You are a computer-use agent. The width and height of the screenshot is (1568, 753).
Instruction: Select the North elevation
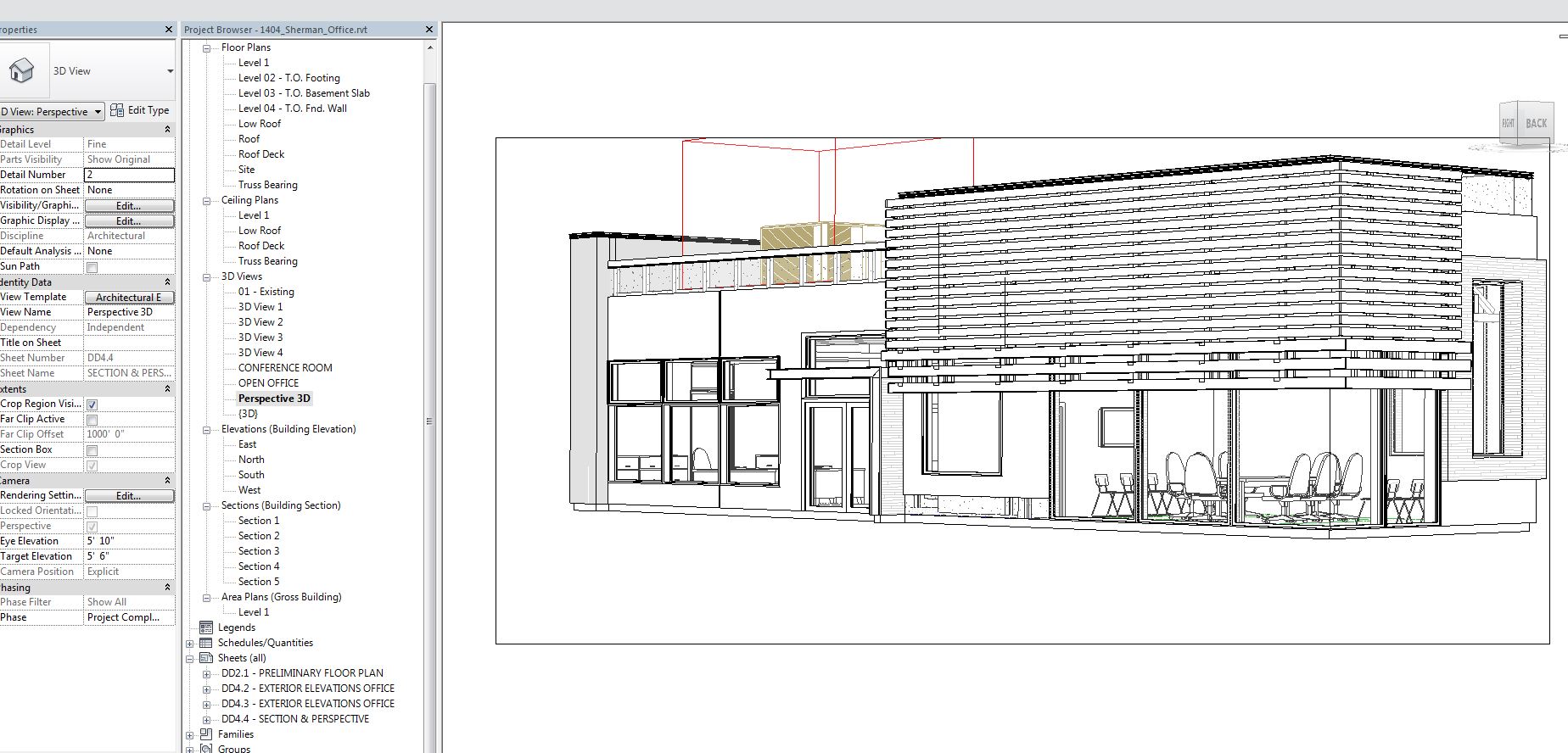(251, 460)
